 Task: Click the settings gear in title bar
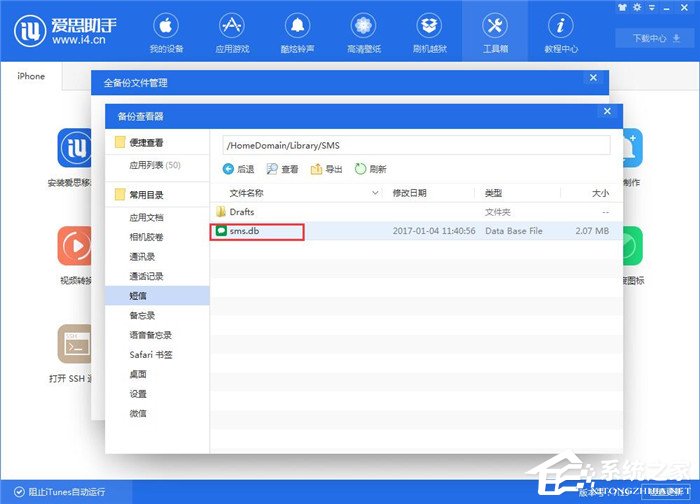click(637, 7)
